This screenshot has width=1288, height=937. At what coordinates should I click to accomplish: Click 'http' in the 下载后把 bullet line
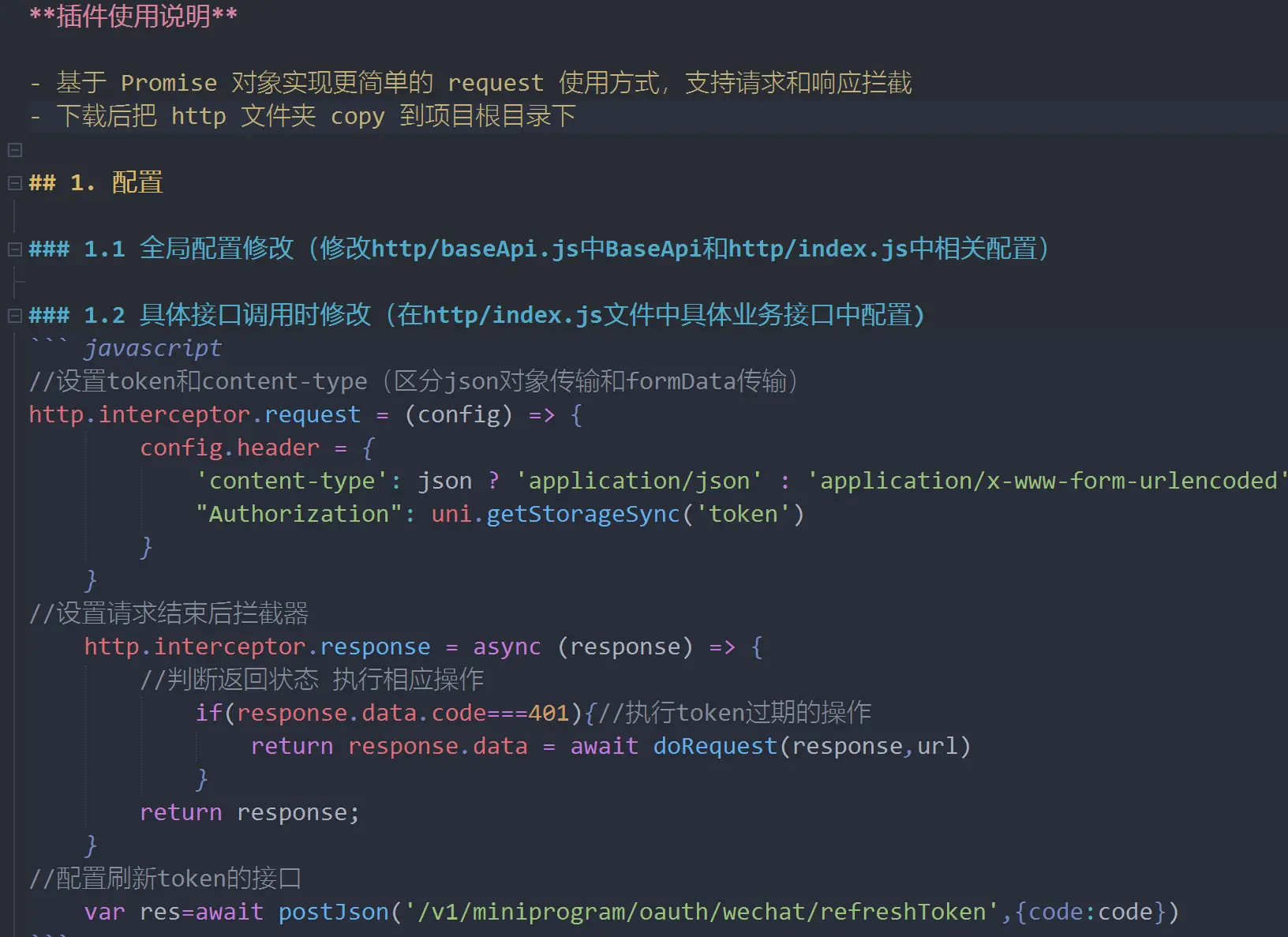click(x=199, y=116)
